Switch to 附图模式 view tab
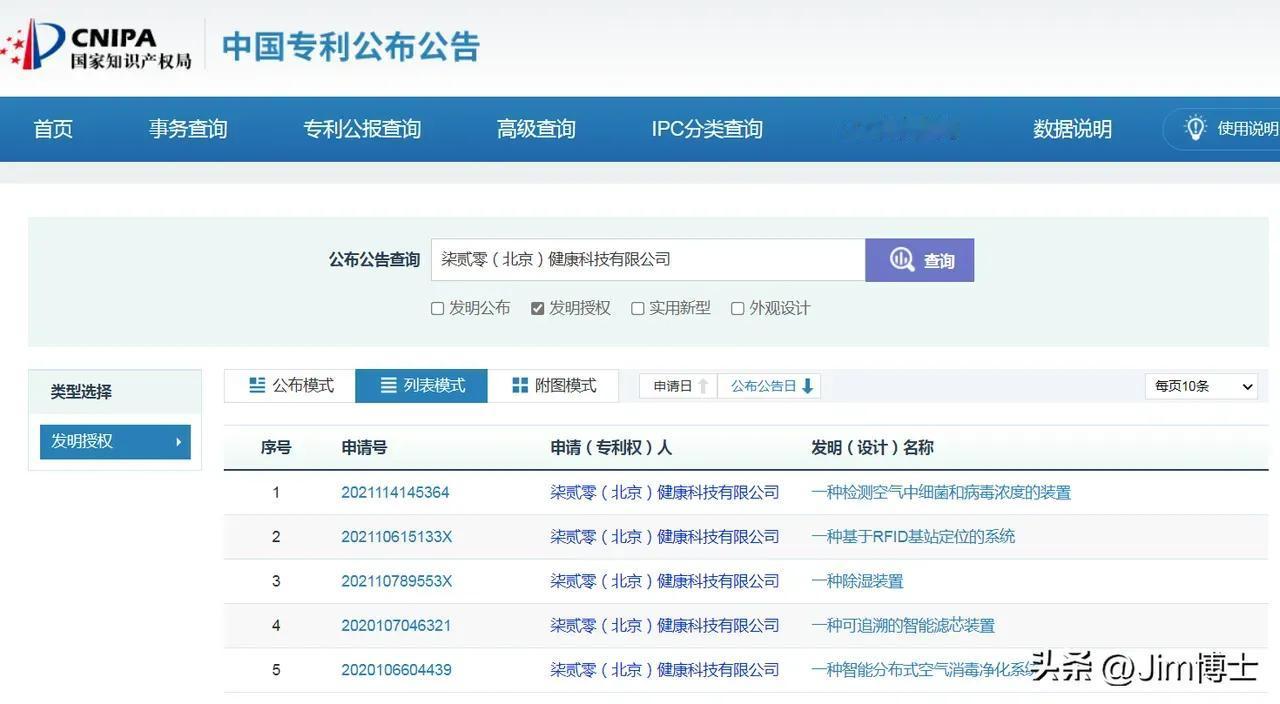This screenshot has height=704, width=1280. tap(553, 386)
